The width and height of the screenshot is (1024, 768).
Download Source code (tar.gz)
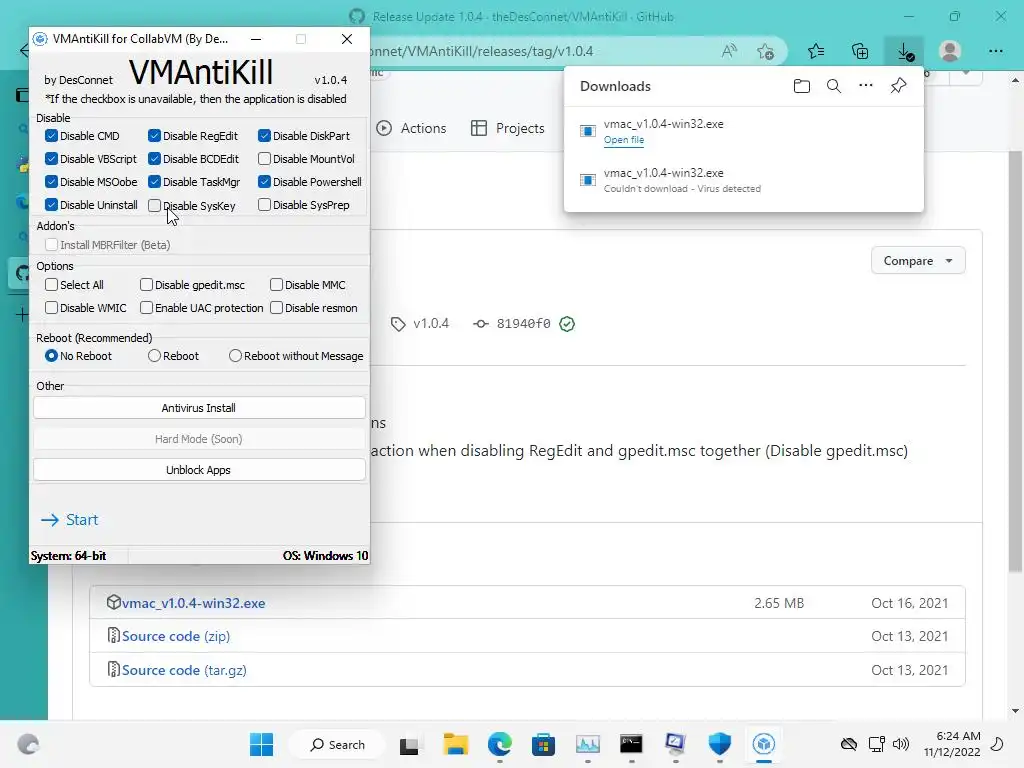184,670
